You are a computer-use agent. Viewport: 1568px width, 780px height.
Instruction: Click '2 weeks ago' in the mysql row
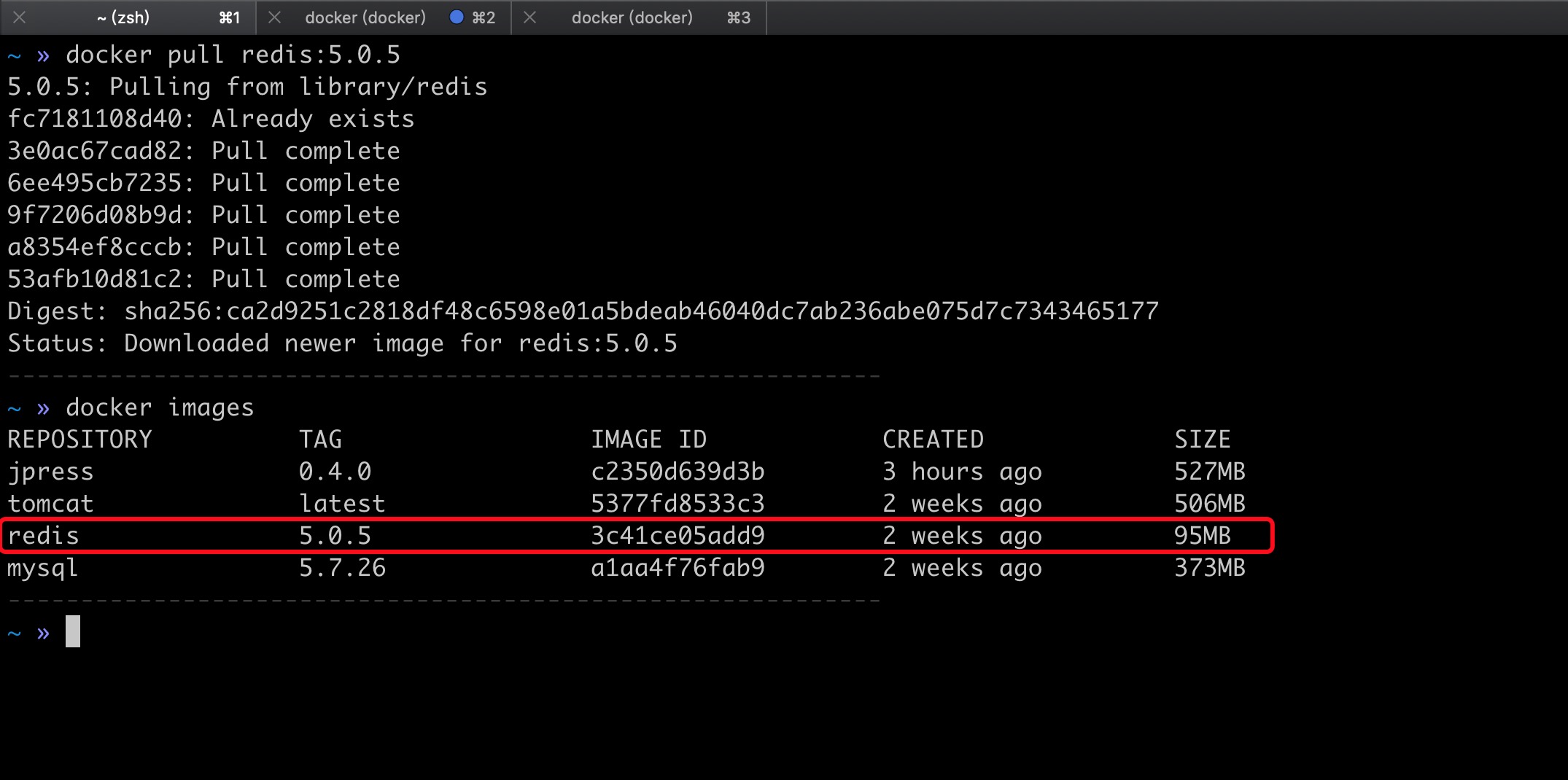(x=962, y=568)
